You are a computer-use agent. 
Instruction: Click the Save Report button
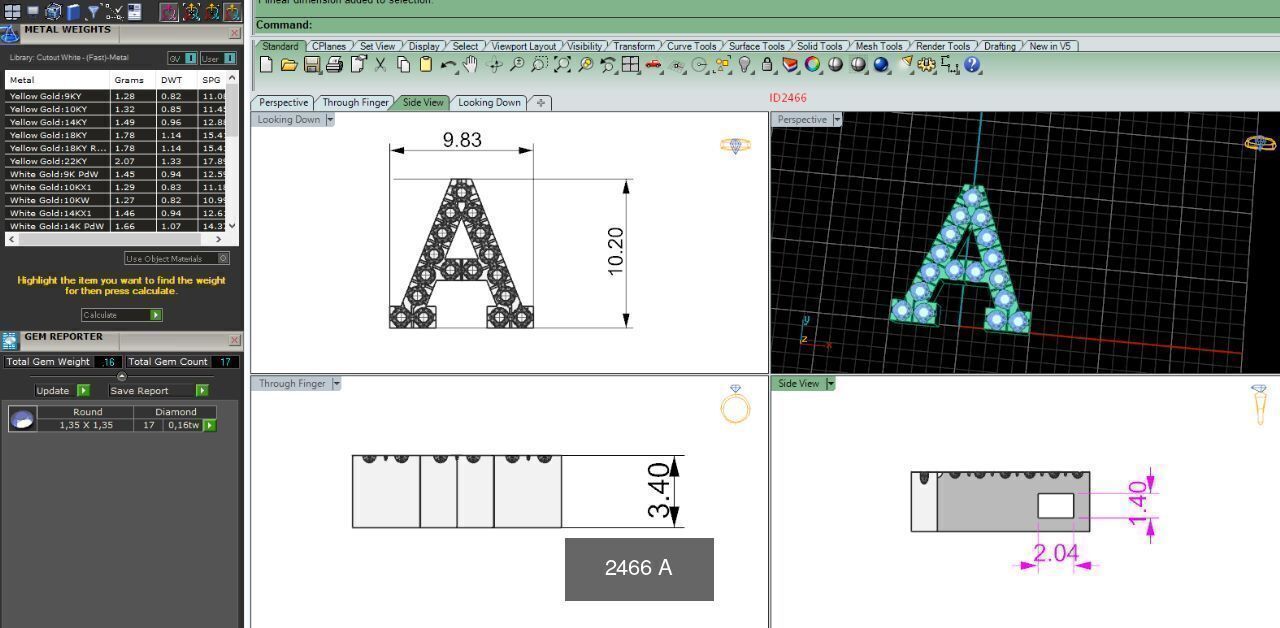[158, 391]
